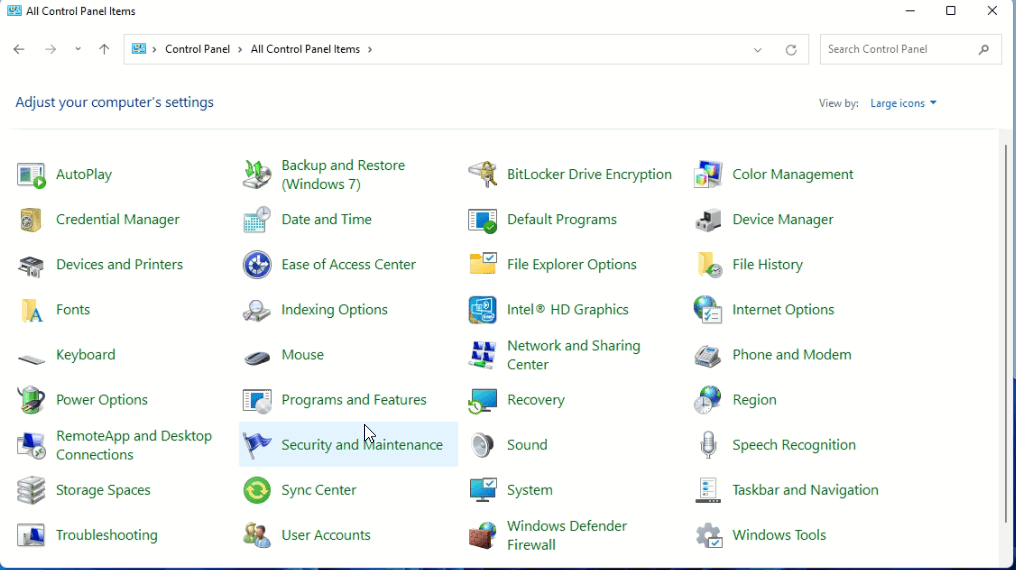This screenshot has width=1016, height=570.
Task: Click the Fonts folder icon
Action: [x=30, y=310]
